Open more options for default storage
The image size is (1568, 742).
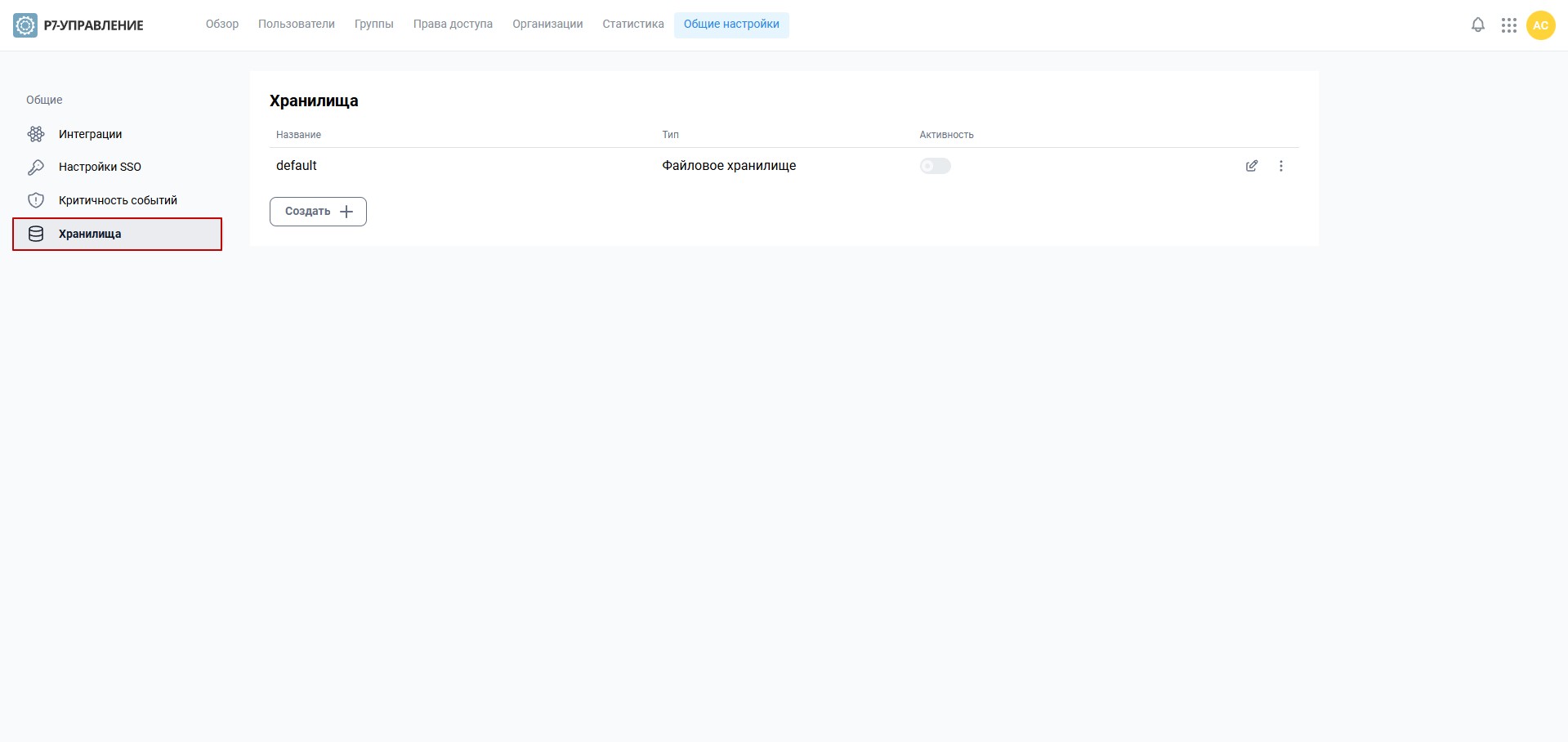[1280, 166]
